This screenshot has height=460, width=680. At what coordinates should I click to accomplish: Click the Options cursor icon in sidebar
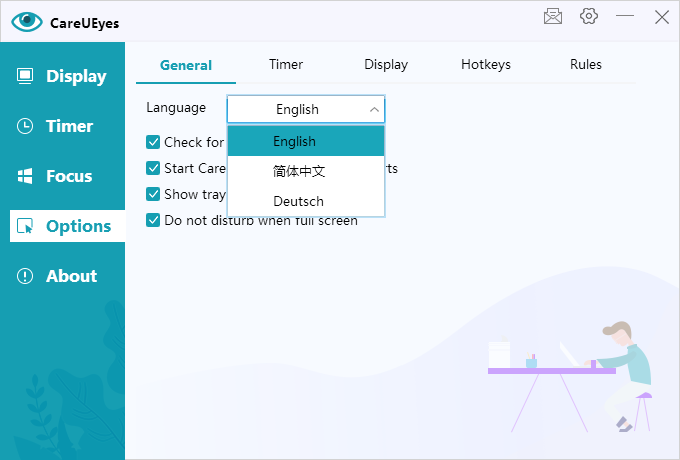point(25,226)
